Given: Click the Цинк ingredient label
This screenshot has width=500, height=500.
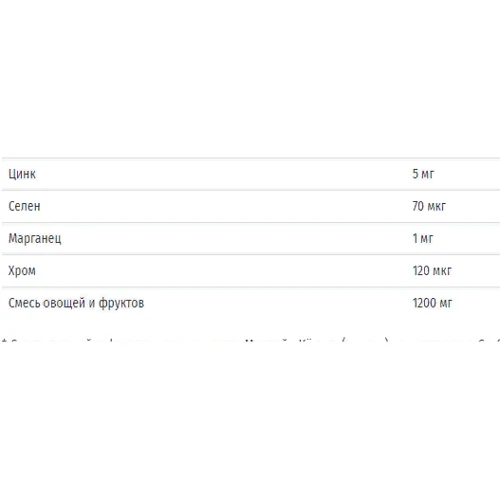Looking at the screenshot, I should [x=22, y=174].
